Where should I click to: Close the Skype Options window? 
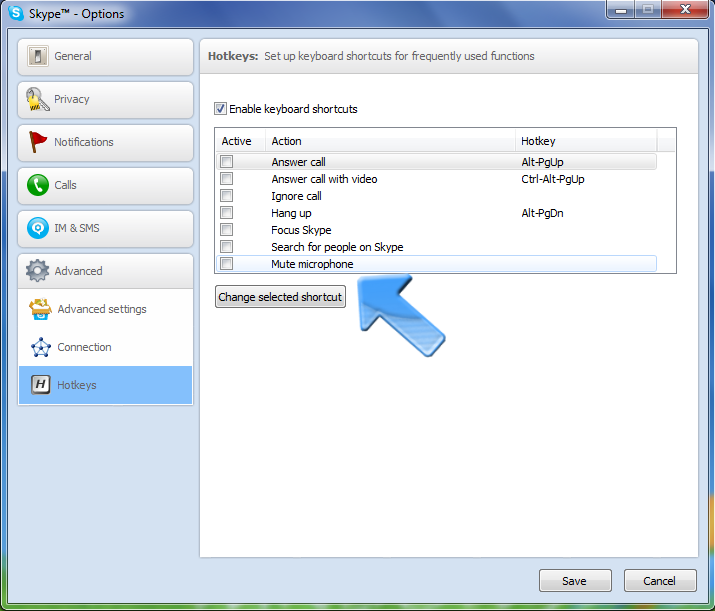[x=684, y=9]
